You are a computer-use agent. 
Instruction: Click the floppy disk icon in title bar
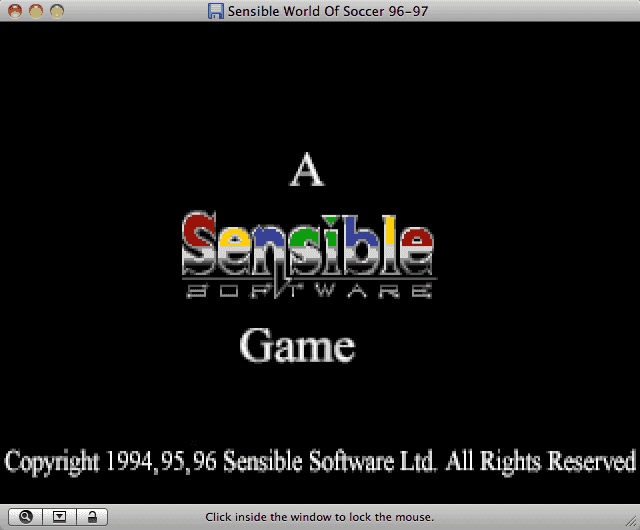pyautogui.click(x=216, y=11)
